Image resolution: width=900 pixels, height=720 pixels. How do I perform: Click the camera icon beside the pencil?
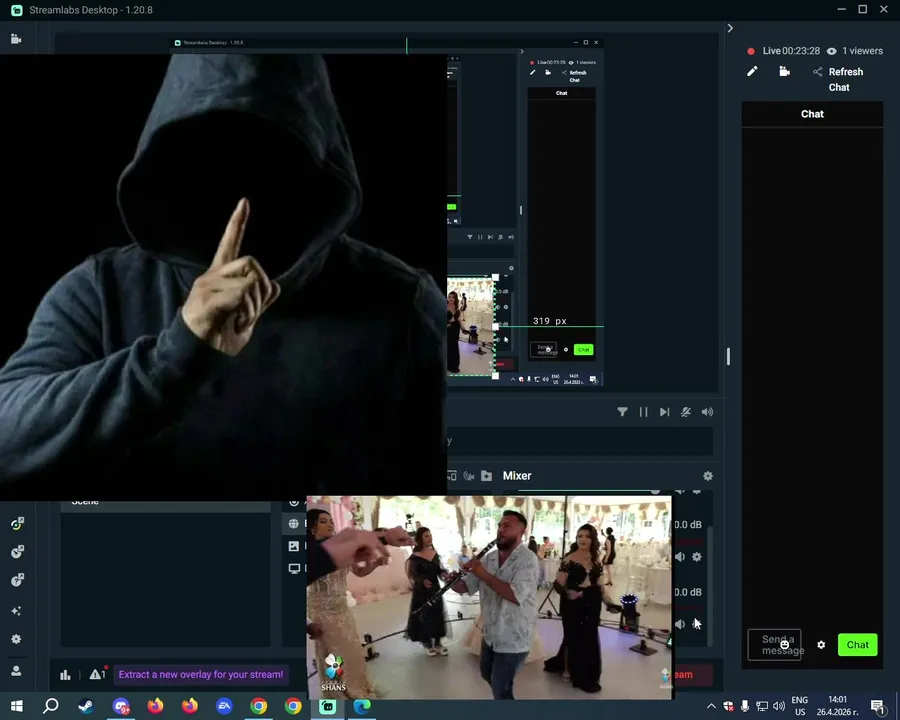(x=785, y=71)
